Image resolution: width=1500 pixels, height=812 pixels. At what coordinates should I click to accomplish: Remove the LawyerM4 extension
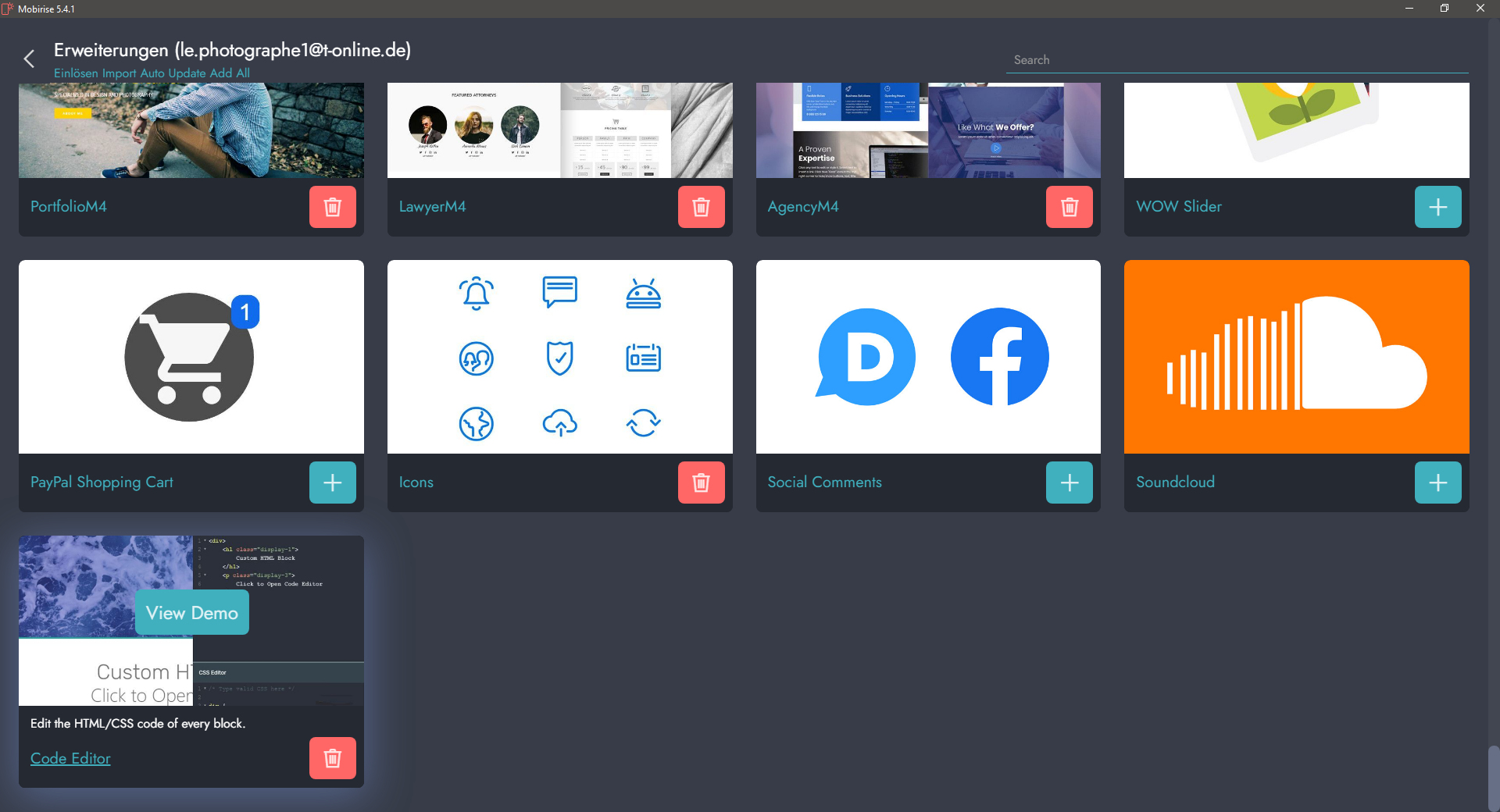coord(702,207)
